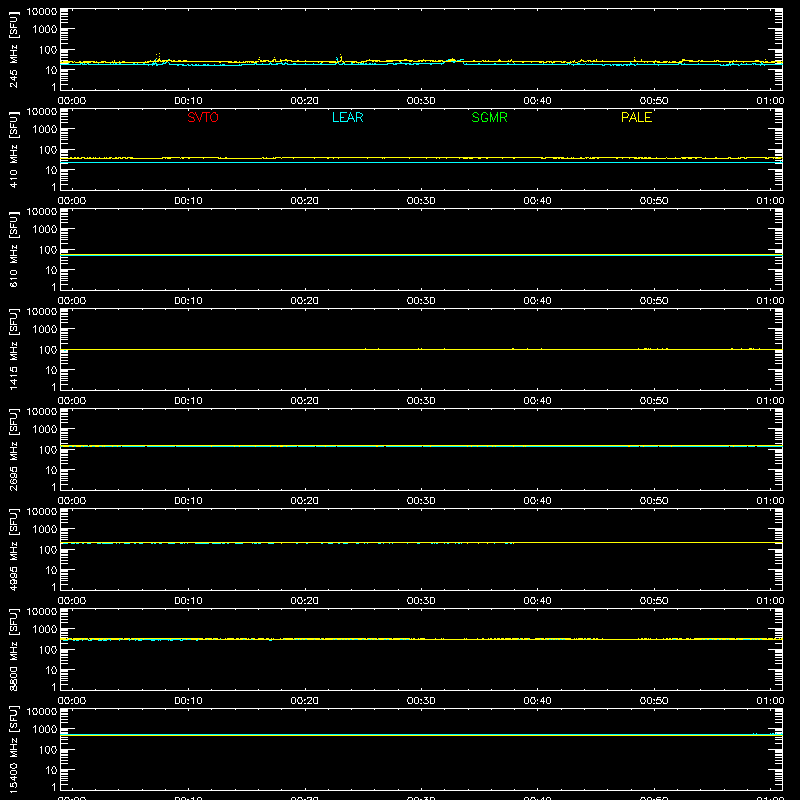Click the 1000 tick label on 2695 MHz axis
800x800 pixels.
[45, 430]
